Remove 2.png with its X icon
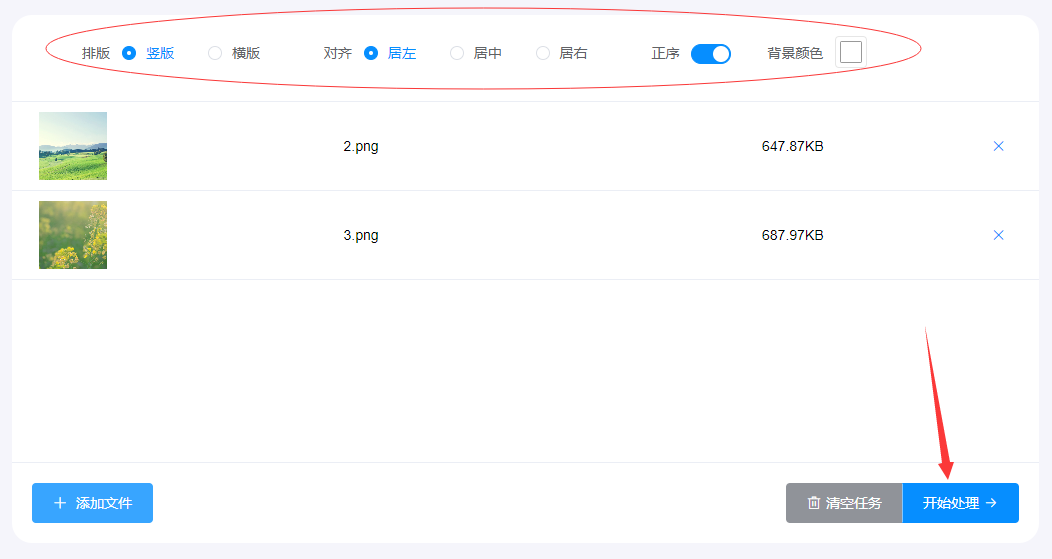This screenshot has width=1052, height=559. 998,146
